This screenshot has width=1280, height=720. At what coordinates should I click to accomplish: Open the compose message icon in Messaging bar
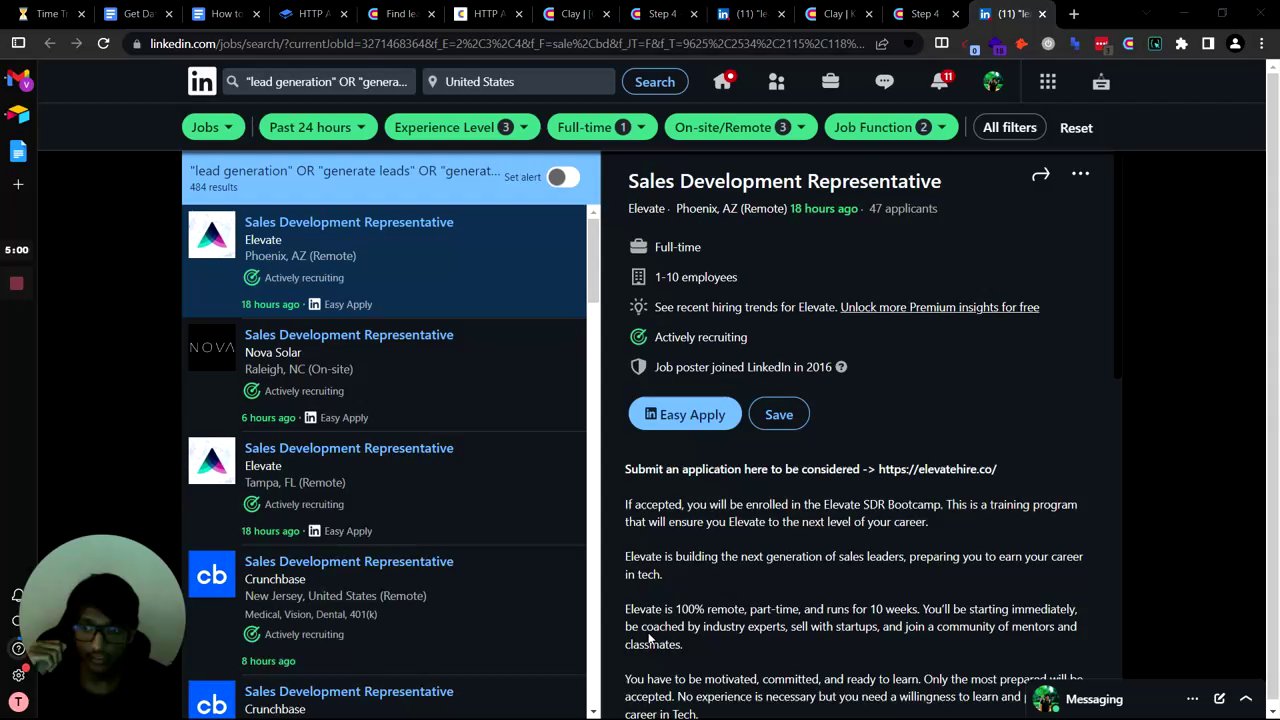pyautogui.click(x=1219, y=699)
